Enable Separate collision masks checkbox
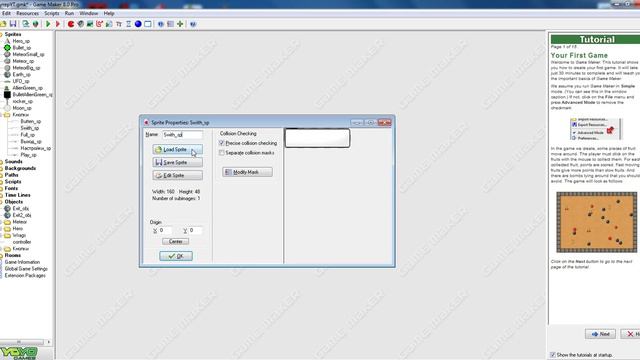This screenshot has width=640, height=360. click(x=222, y=153)
